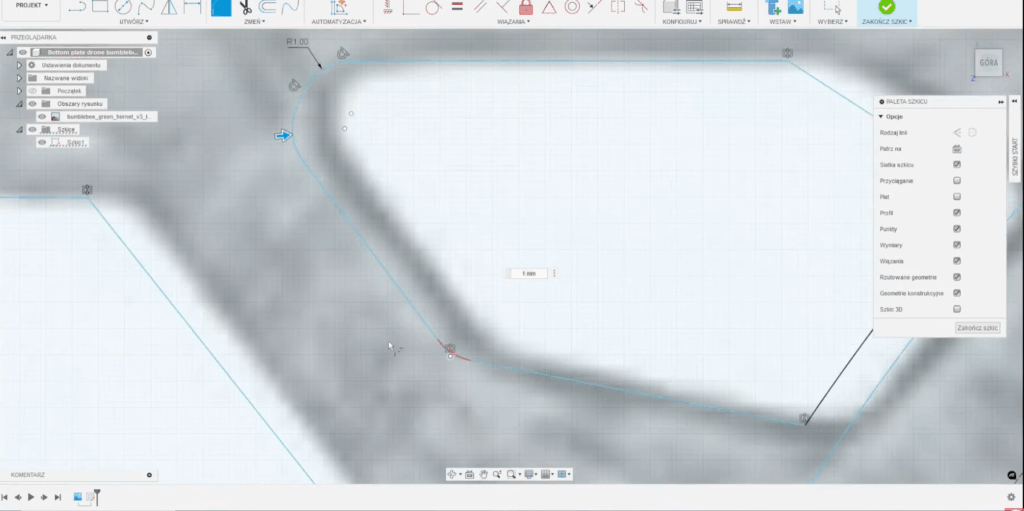
Task: Expand the Ustawienia dokumentu tree node
Action: point(19,65)
